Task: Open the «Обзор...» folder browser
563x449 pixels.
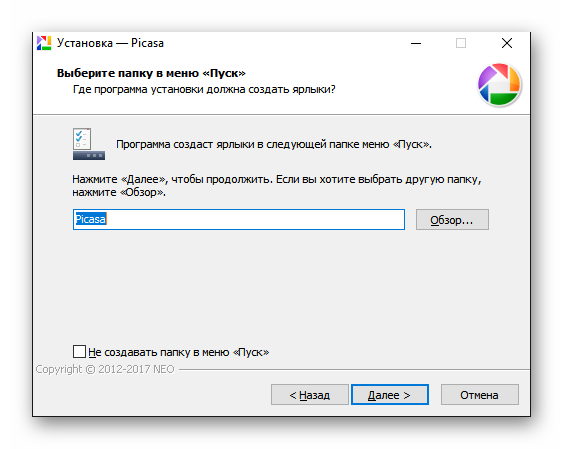Action: tap(452, 219)
